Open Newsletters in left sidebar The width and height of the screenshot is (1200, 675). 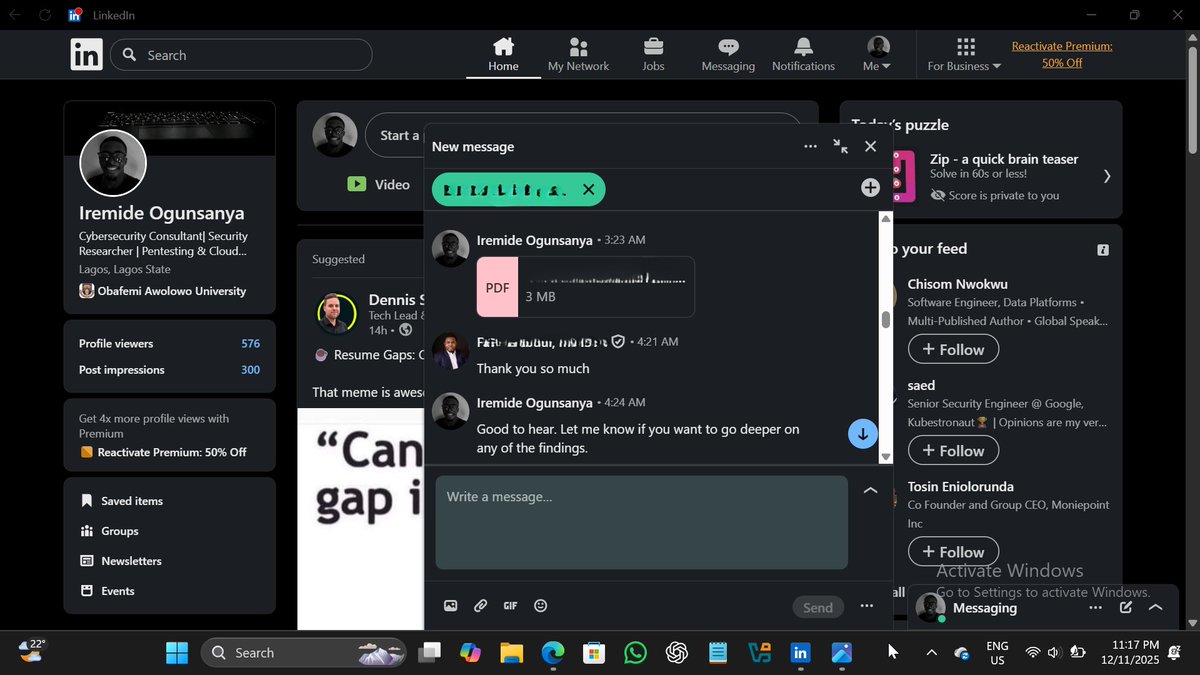click(120, 561)
